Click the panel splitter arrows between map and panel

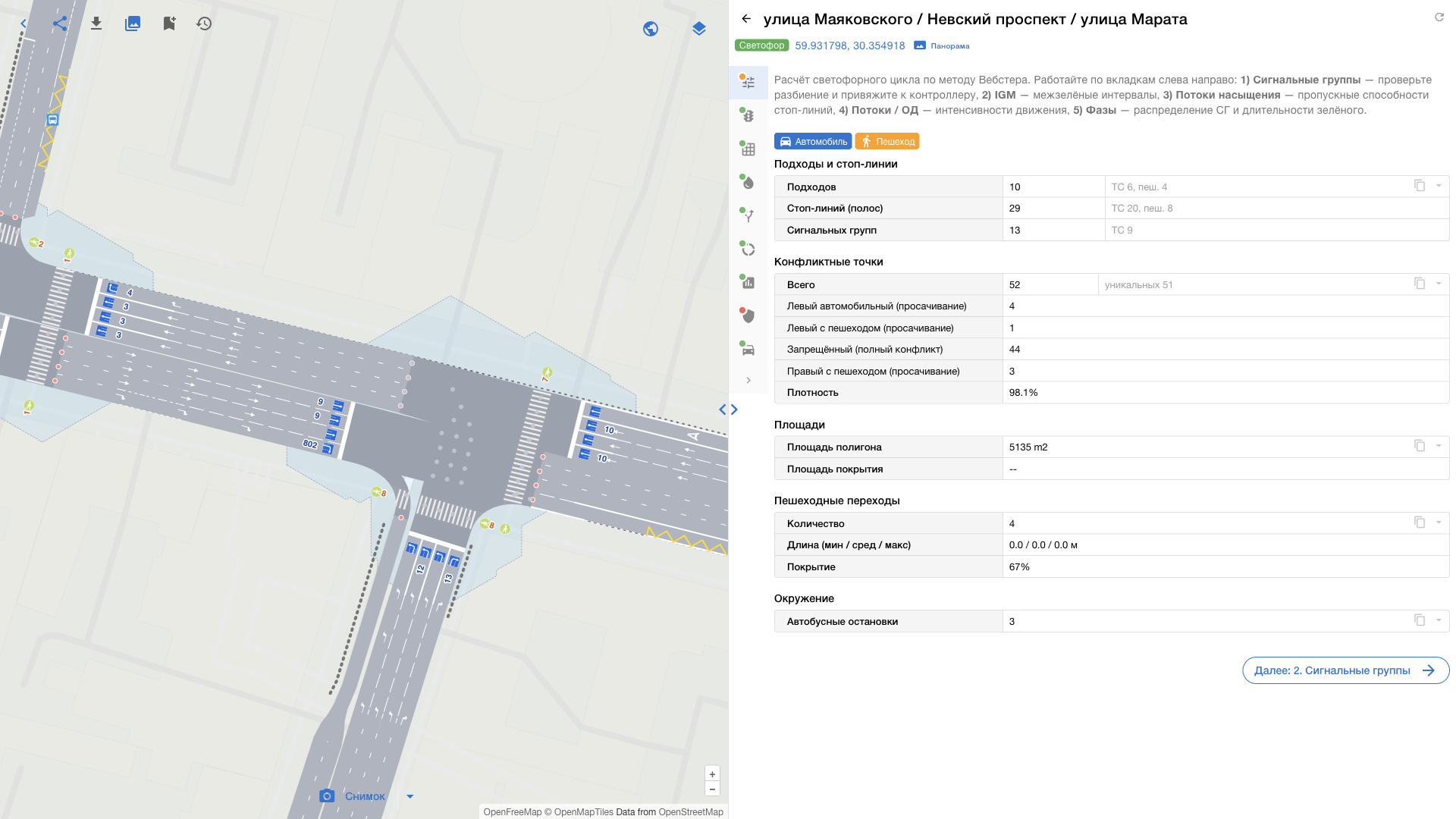click(728, 409)
